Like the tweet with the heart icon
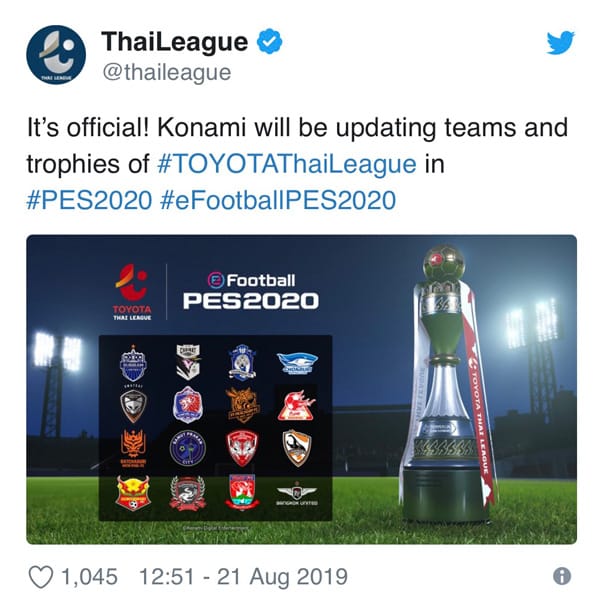This screenshot has height=599, width=600. (41, 577)
